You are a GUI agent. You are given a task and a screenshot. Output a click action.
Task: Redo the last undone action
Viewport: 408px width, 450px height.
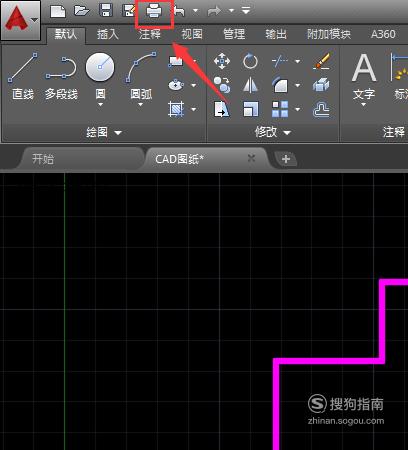(214, 11)
